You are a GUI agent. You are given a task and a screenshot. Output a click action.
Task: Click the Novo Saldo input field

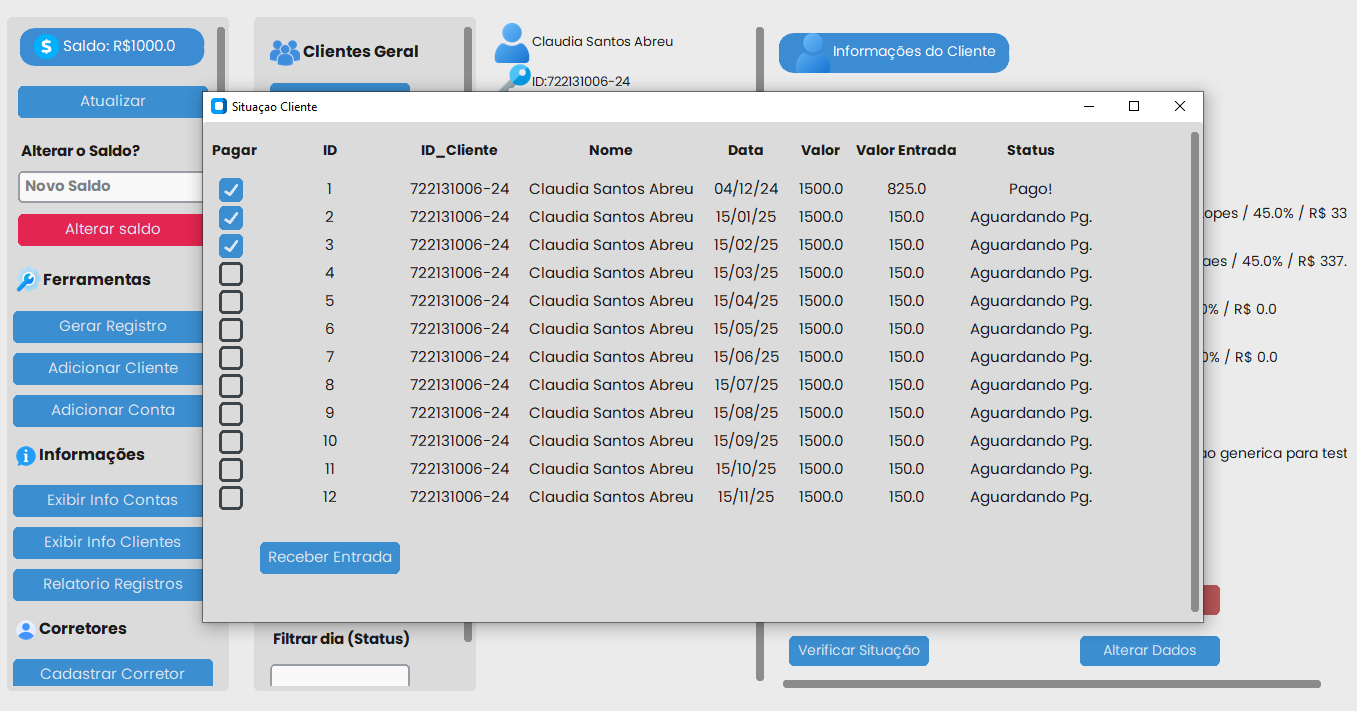point(112,186)
